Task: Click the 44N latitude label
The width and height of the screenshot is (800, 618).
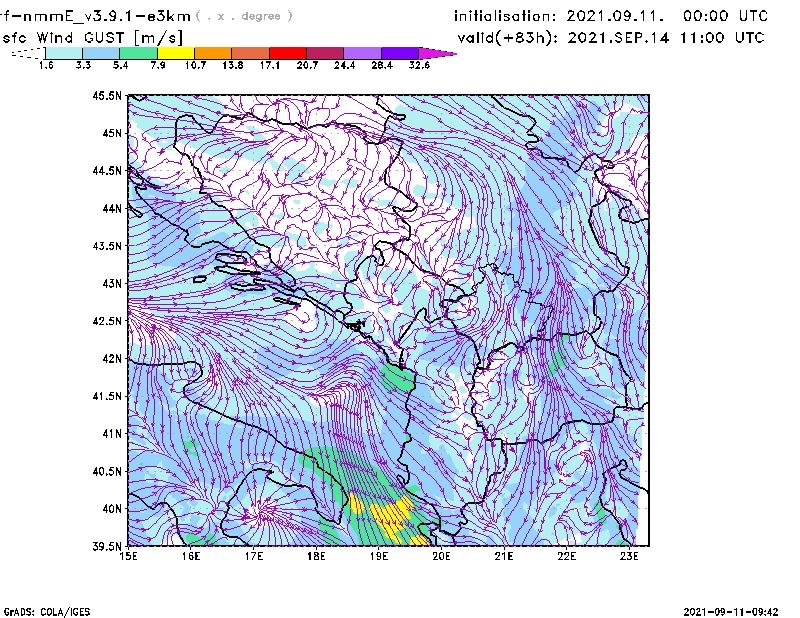Action: 112,208
